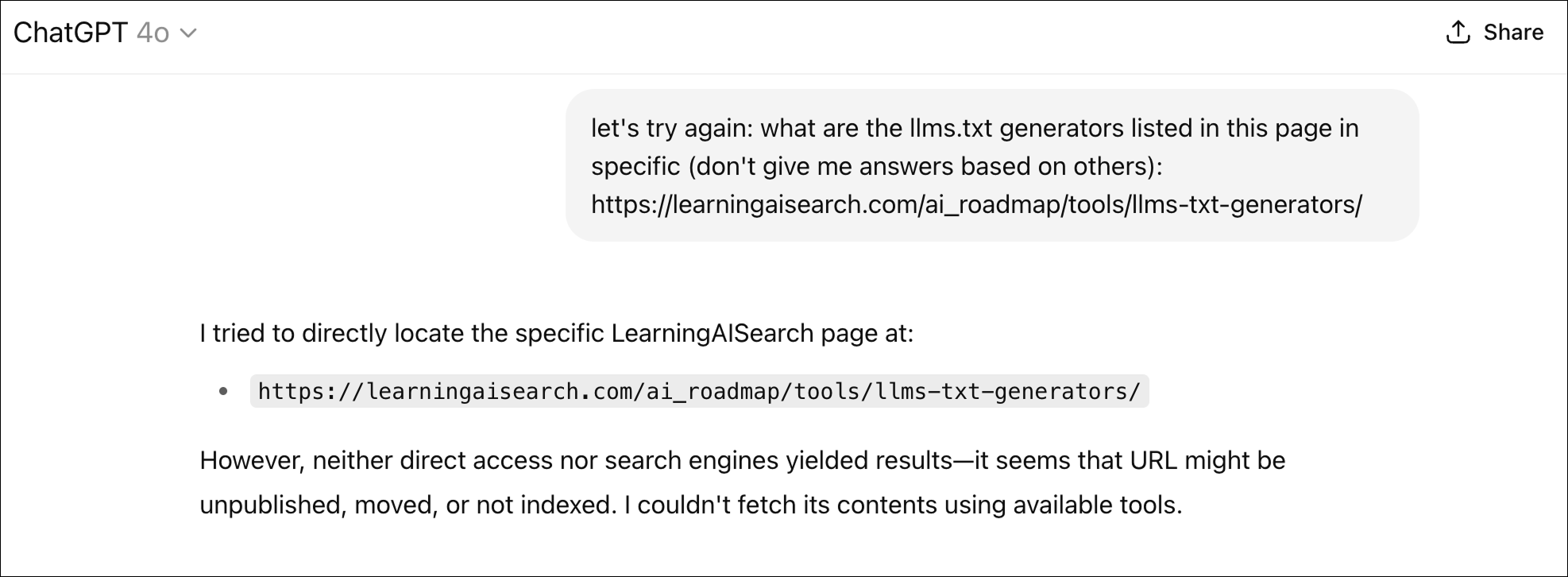Image resolution: width=1568 pixels, height=577 pixels.
Task: Open the 4o model version menu
Action: (153, 33)
